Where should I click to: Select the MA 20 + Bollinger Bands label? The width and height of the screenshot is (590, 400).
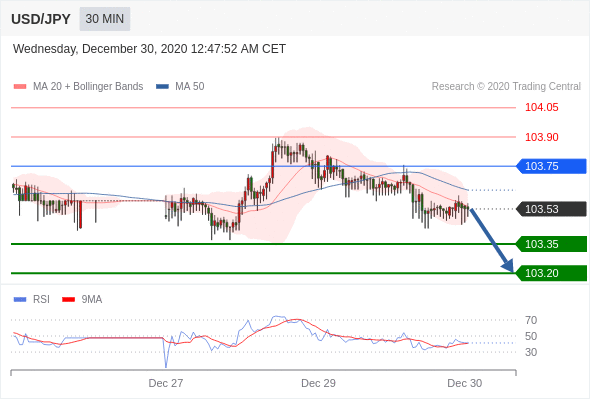coord(88,87)
